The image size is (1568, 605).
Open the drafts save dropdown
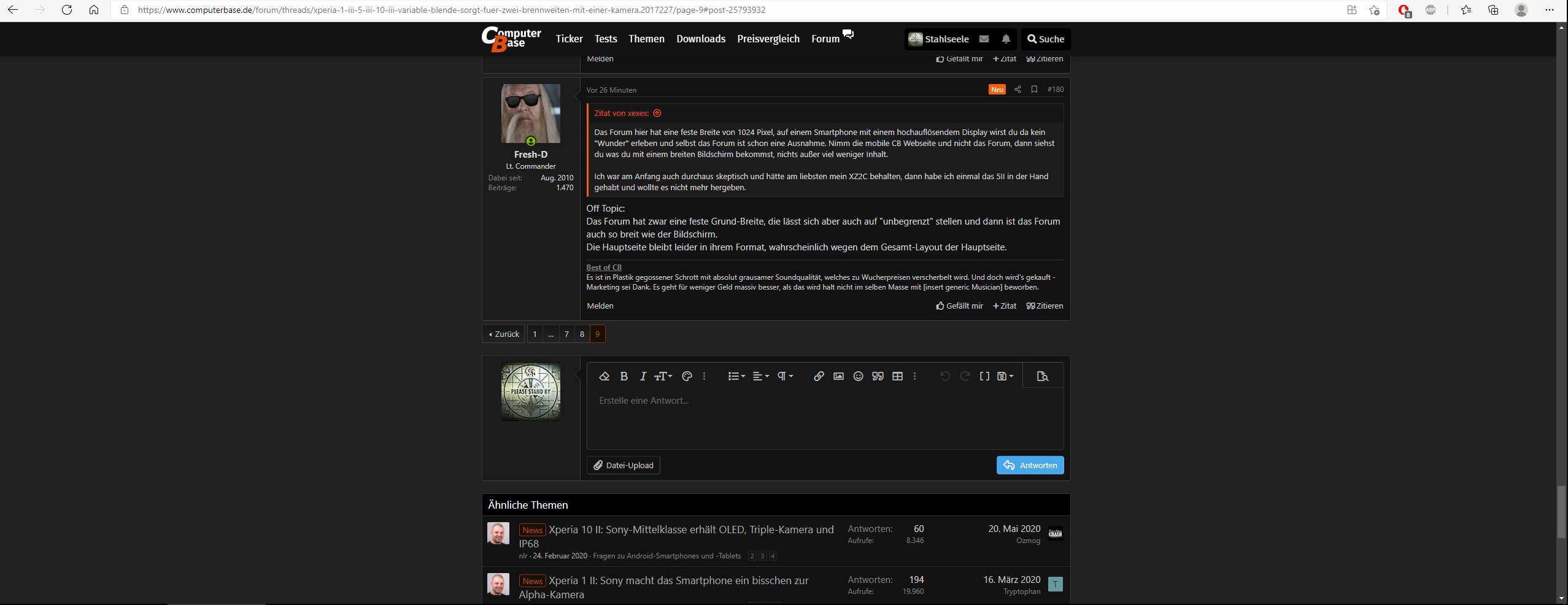click(1005, 376)
